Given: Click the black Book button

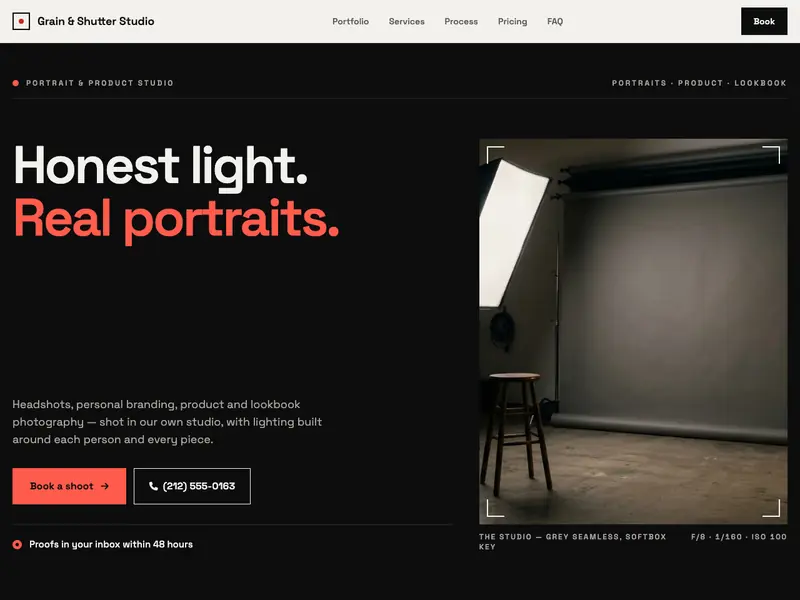Looking at the screenshot, I should [x=764, y=21].
